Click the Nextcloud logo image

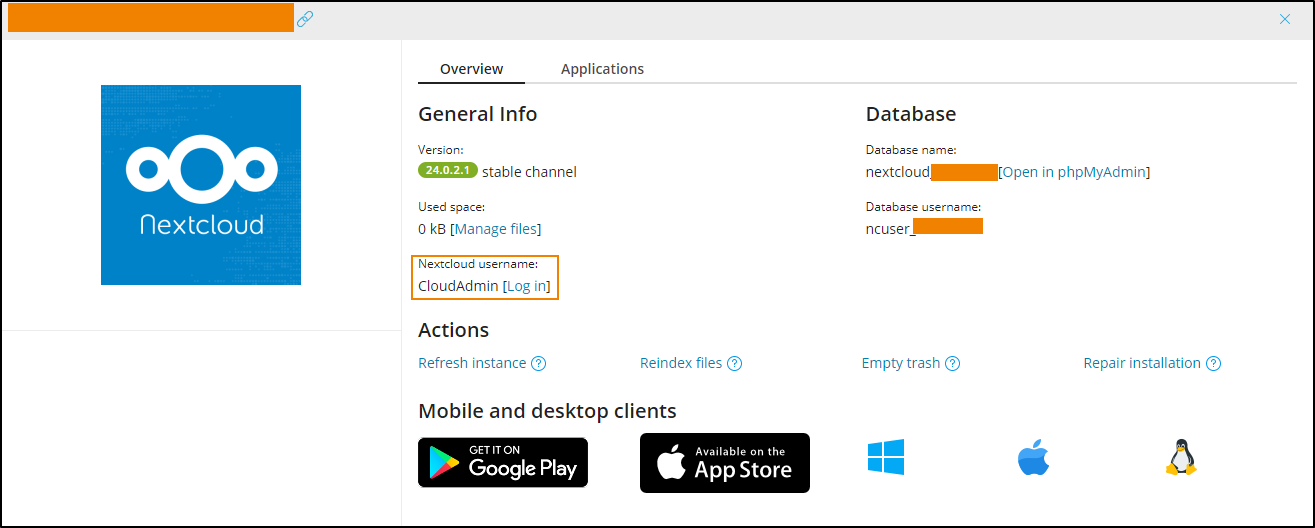click(x=201, y=185)
